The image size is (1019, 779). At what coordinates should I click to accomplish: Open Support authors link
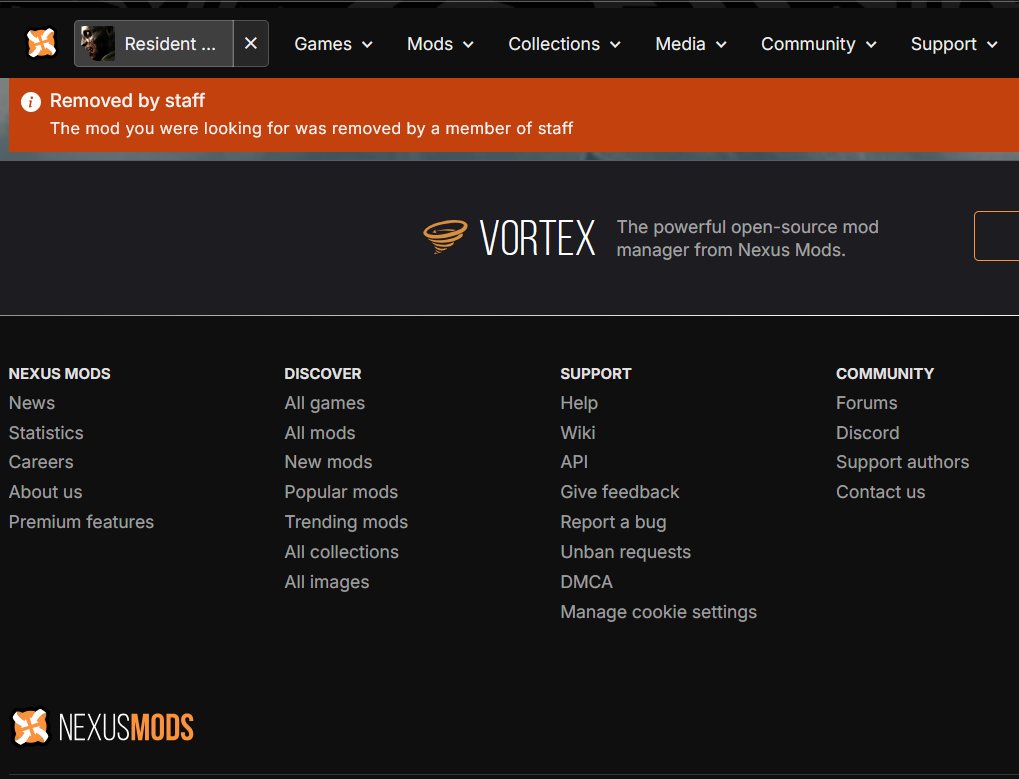point(903,462)
